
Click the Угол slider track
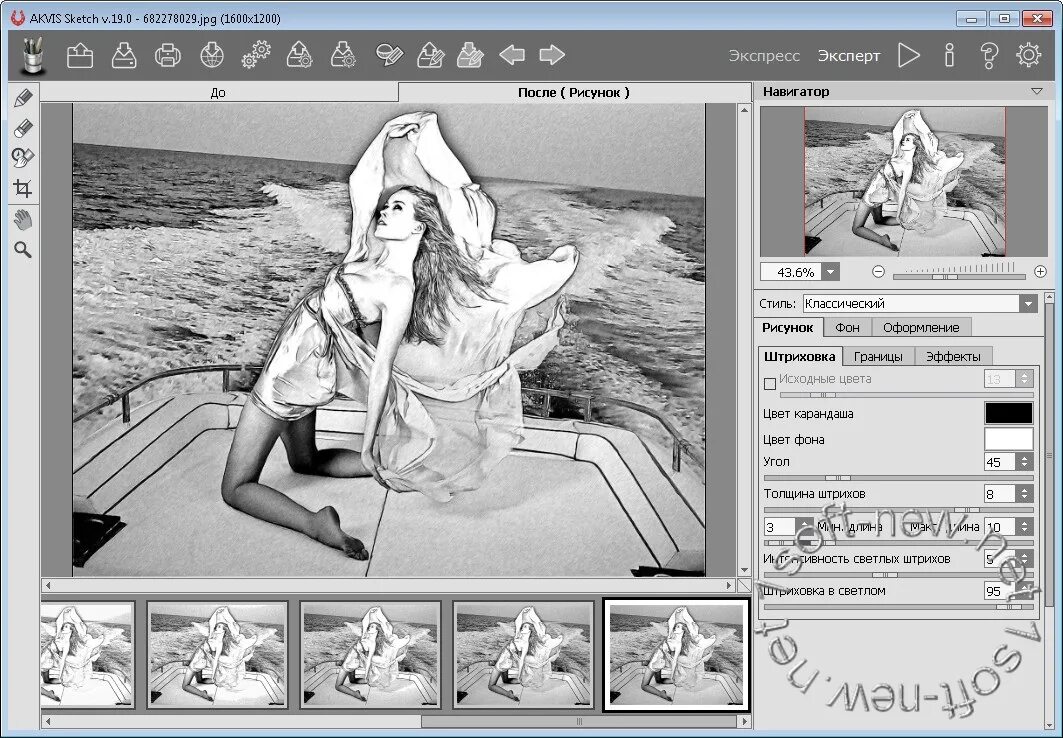898,478
